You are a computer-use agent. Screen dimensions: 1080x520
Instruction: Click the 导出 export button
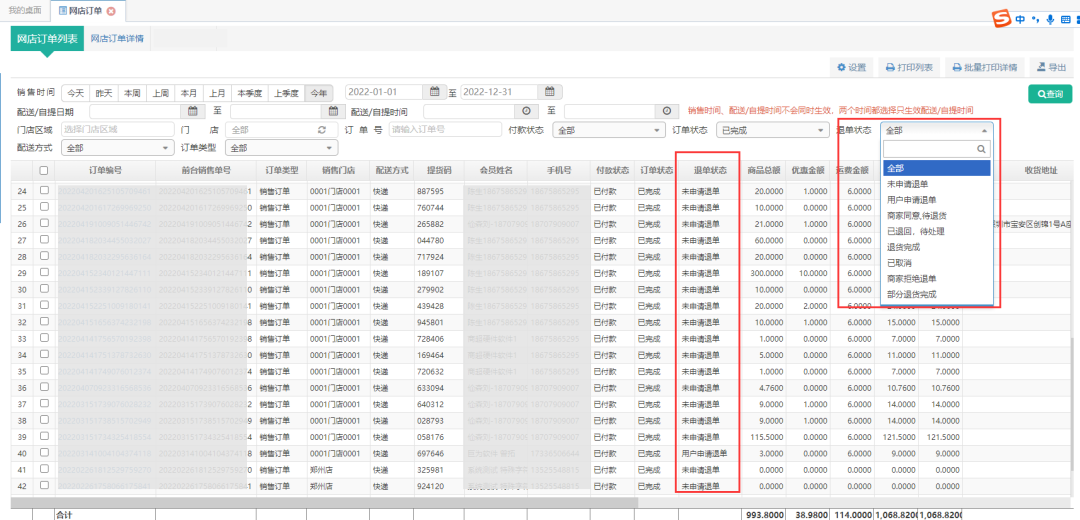(x=1050, y=68)
